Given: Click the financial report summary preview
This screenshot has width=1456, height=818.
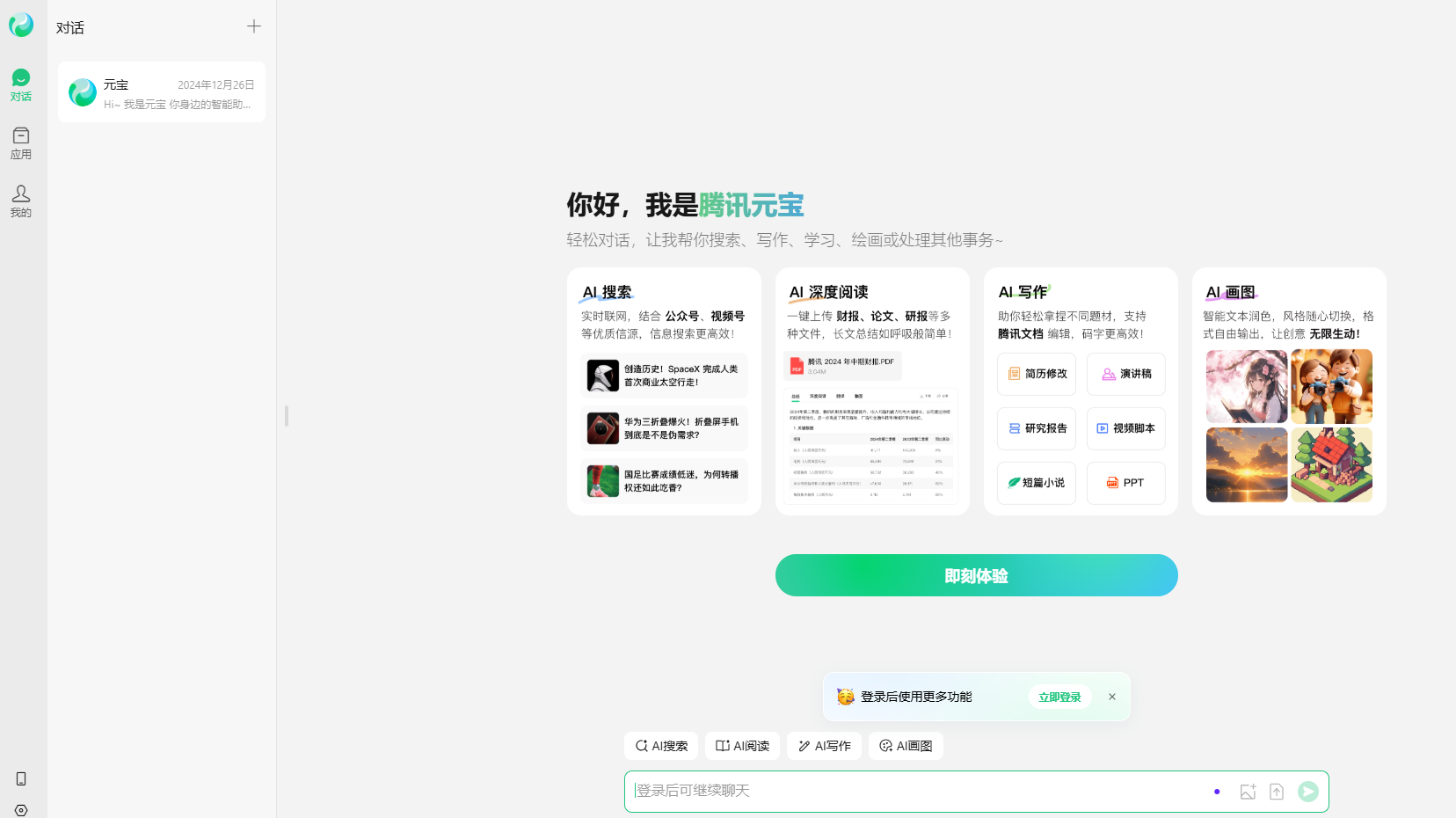Looking at the screenshot, I should [871, 446].
